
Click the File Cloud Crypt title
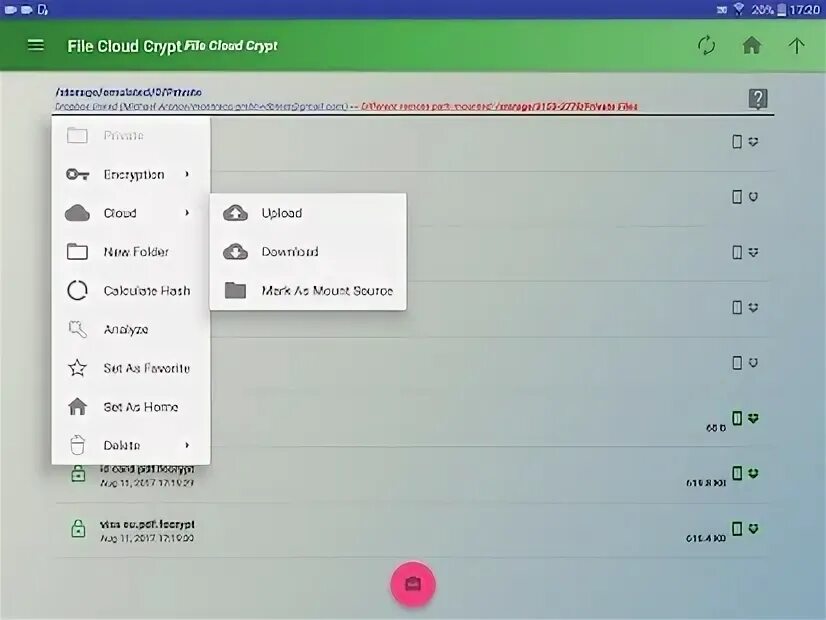124,46
